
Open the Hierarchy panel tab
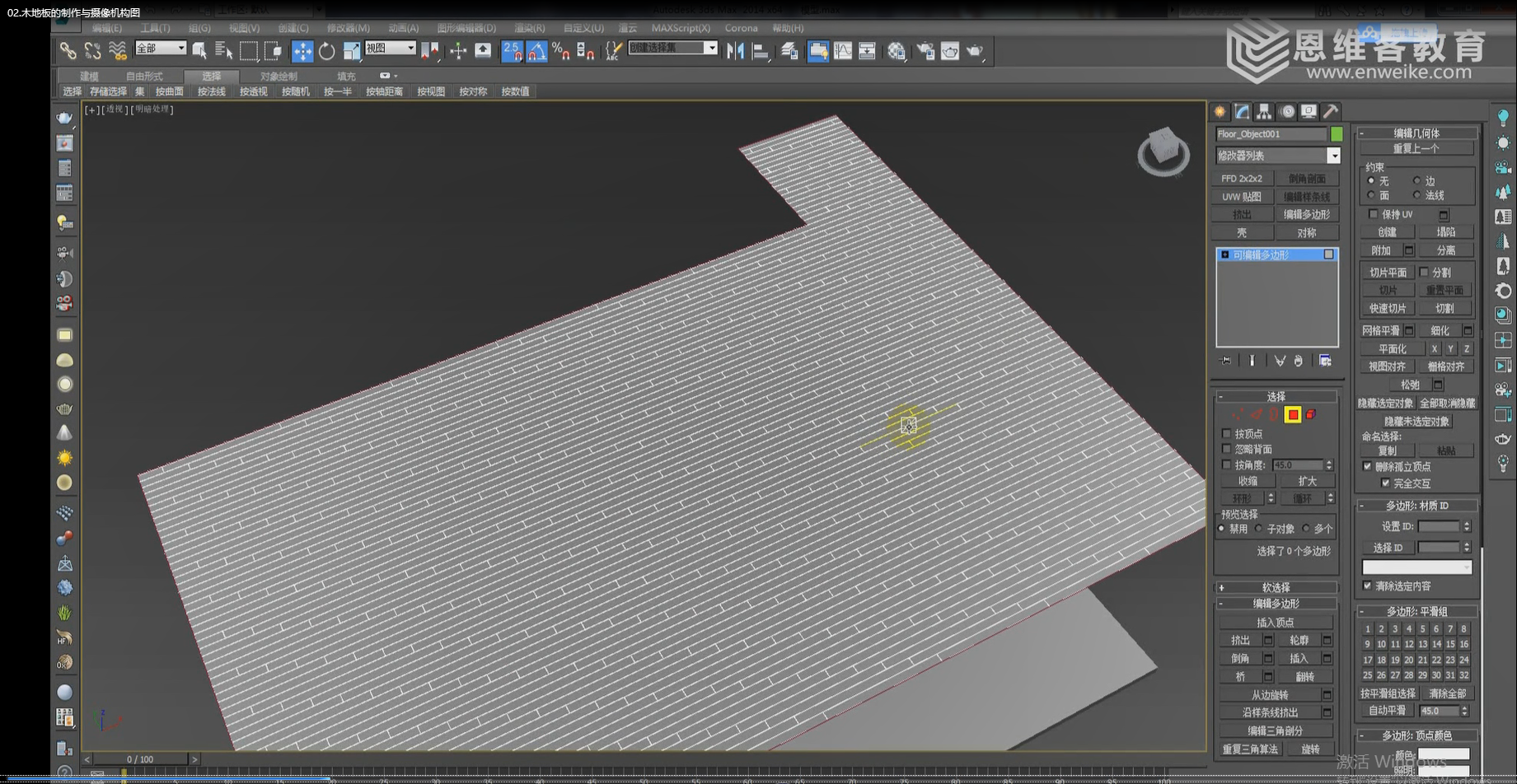(x=1264, y=112)
